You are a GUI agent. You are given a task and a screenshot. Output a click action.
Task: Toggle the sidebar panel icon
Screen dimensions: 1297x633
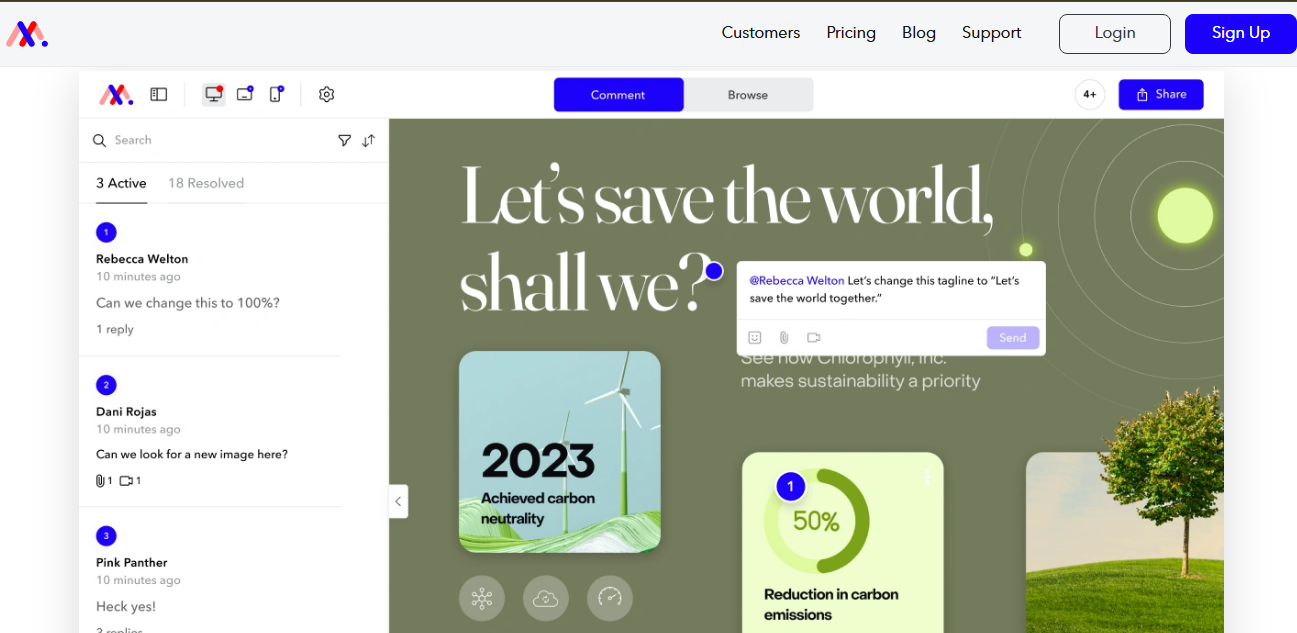[x=158, y=94]
